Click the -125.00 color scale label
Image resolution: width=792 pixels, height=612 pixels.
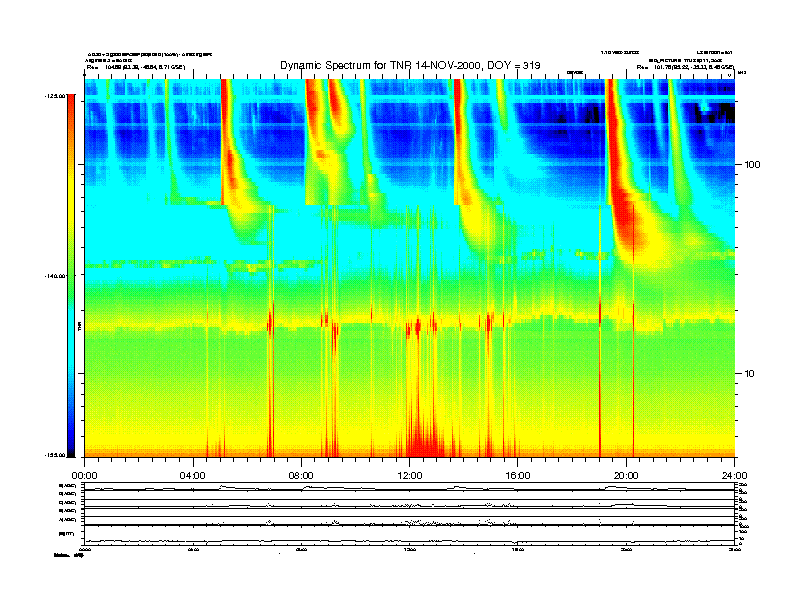[x=55, y=96]
